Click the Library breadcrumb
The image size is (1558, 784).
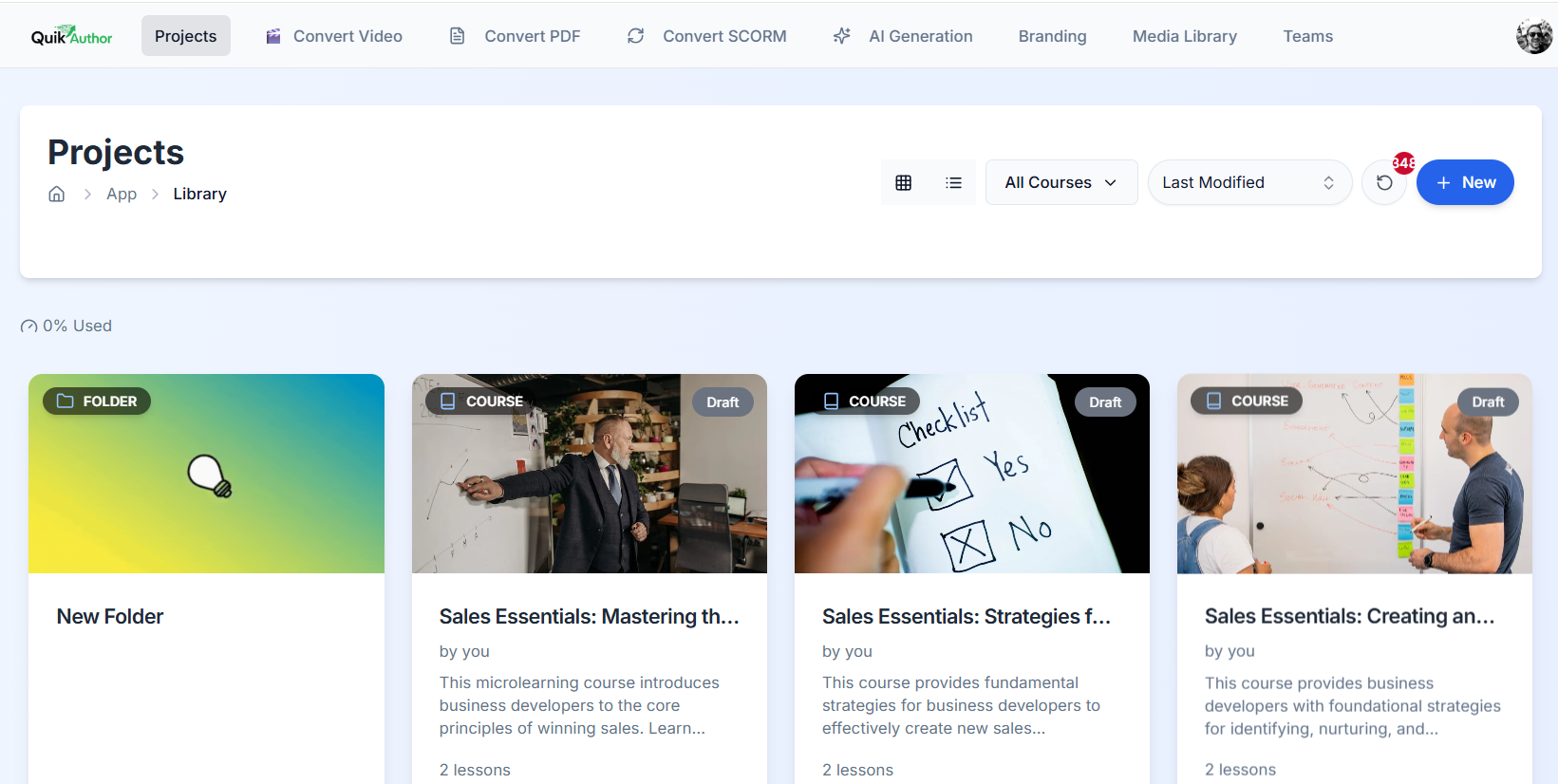tap(199, 194)
